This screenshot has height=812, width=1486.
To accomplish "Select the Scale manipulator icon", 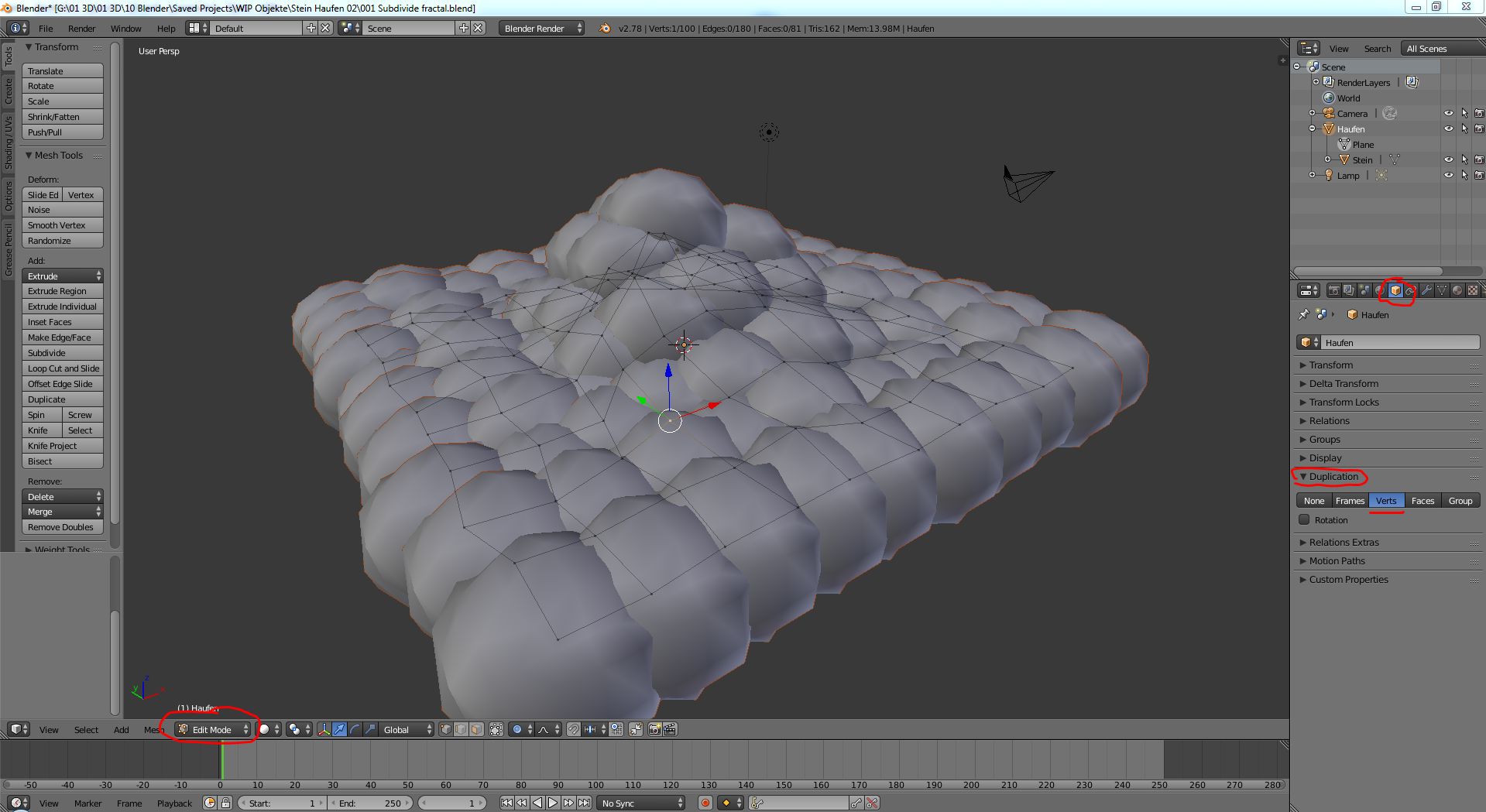I will coord(370,729).
